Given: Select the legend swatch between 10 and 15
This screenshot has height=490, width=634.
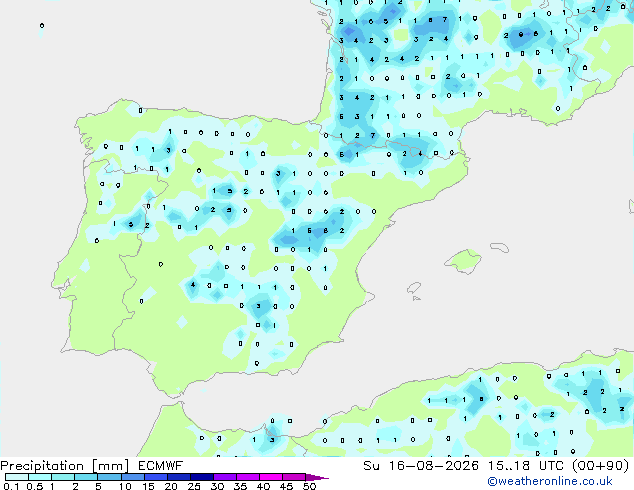Looking at the screenshot, I should [x=132, y=477].
